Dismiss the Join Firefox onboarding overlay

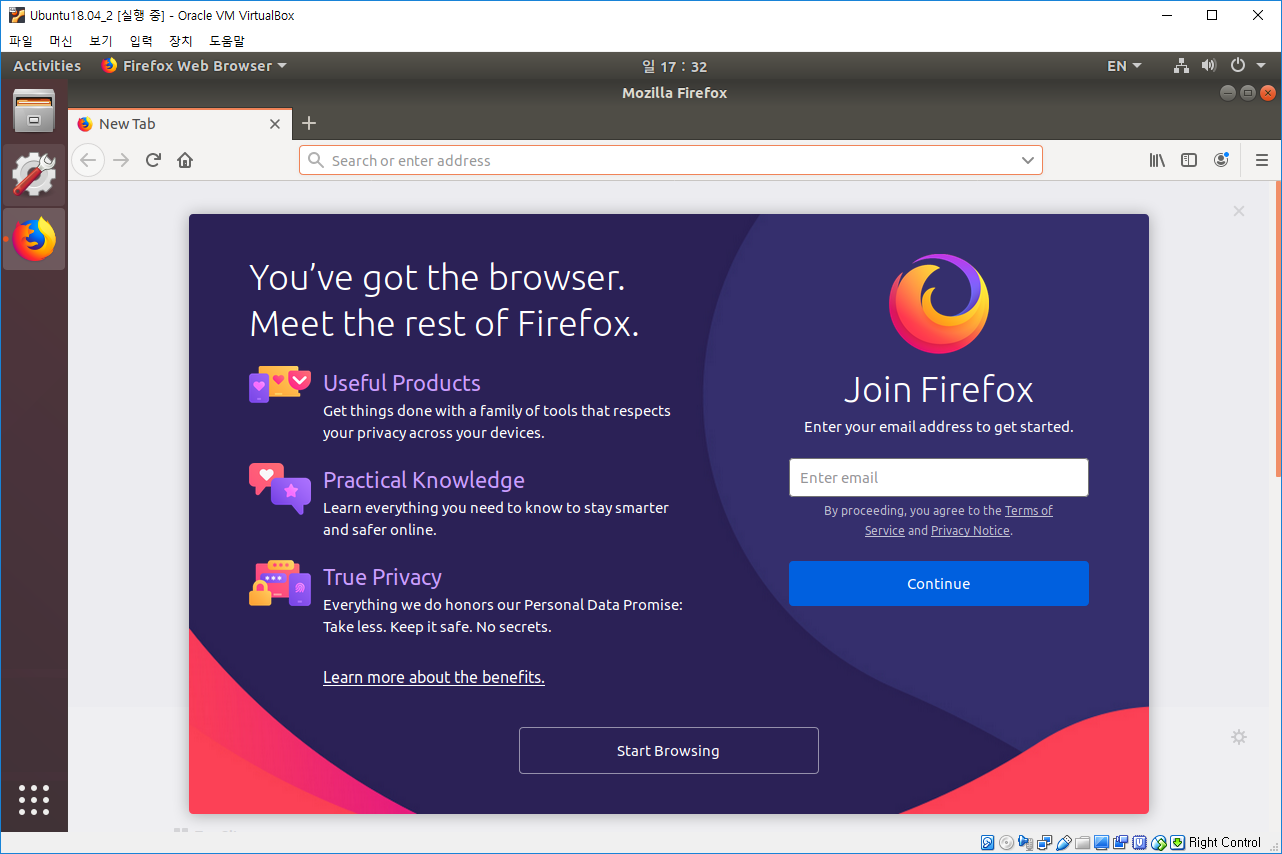[1239, 211]
